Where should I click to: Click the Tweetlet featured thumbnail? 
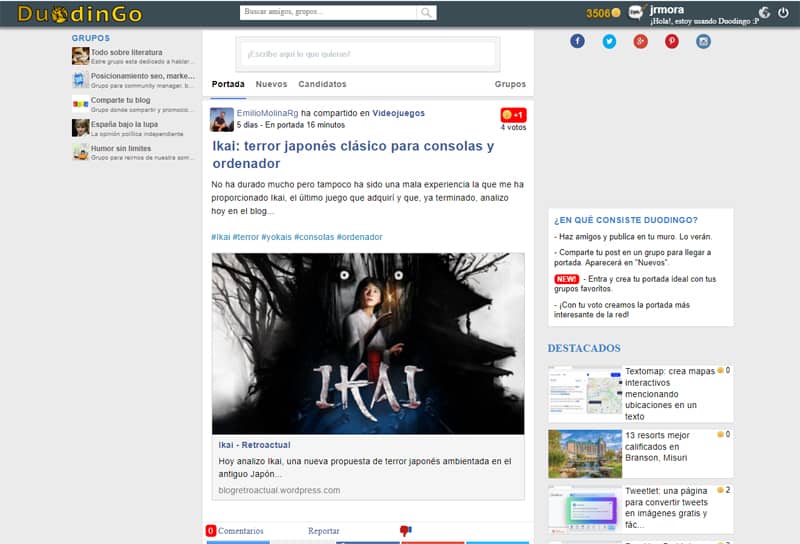(x=585, y=509)
